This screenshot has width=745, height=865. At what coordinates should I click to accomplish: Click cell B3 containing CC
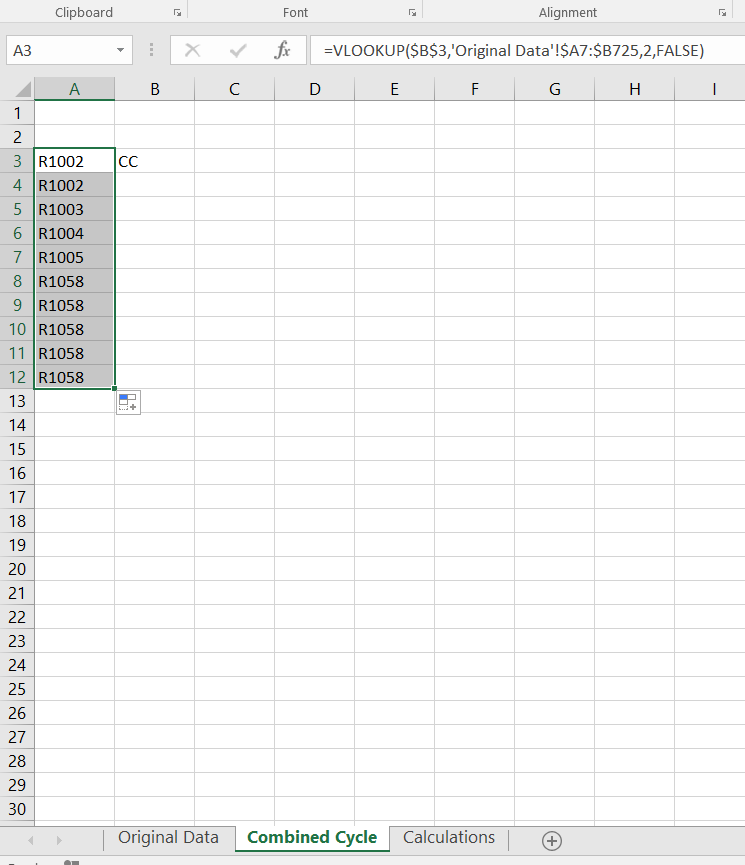click(x=155, y=161)
